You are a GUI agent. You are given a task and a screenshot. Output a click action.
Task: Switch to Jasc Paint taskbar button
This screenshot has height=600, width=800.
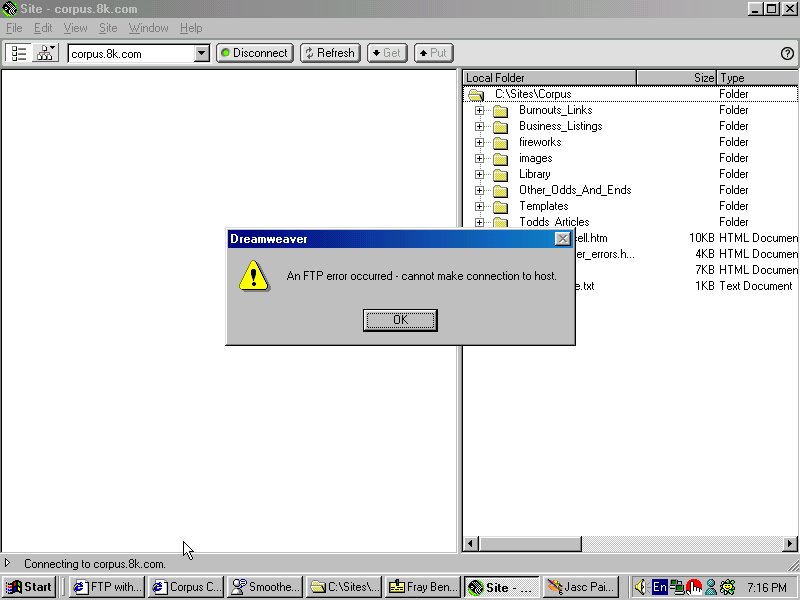(582, 587)
